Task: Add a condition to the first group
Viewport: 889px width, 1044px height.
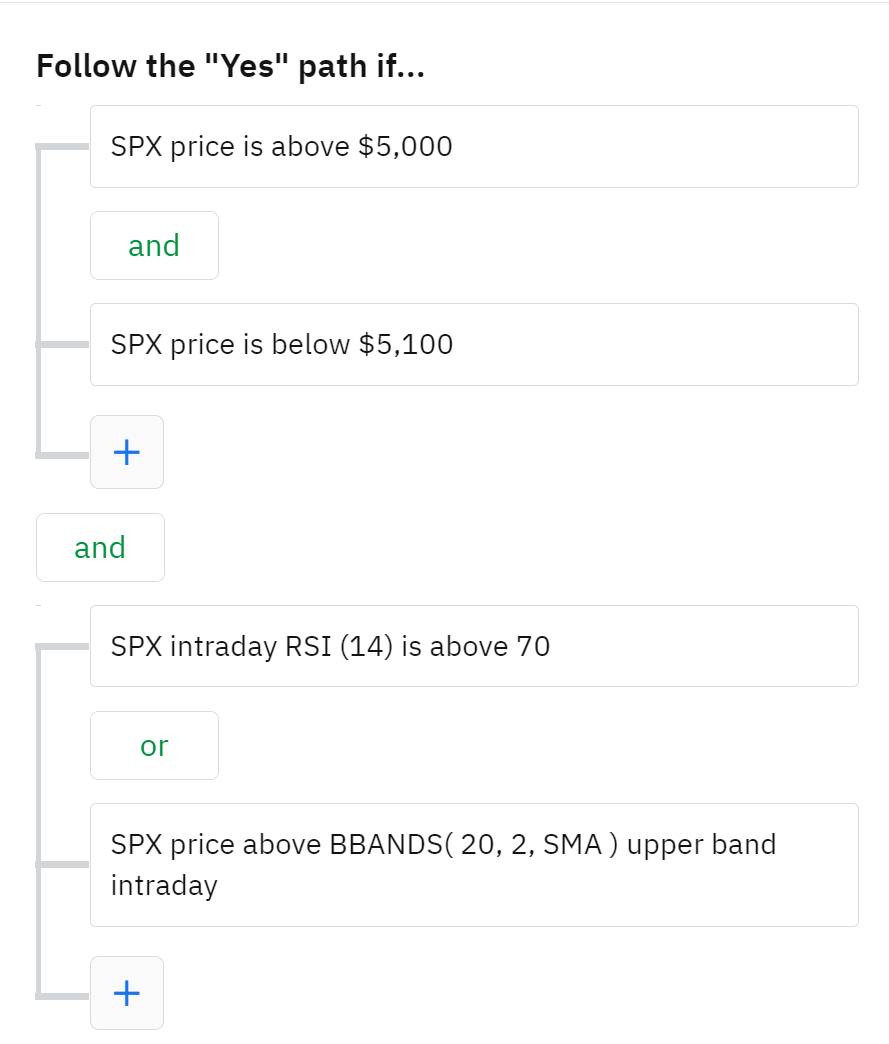Action: click(127, 452)
